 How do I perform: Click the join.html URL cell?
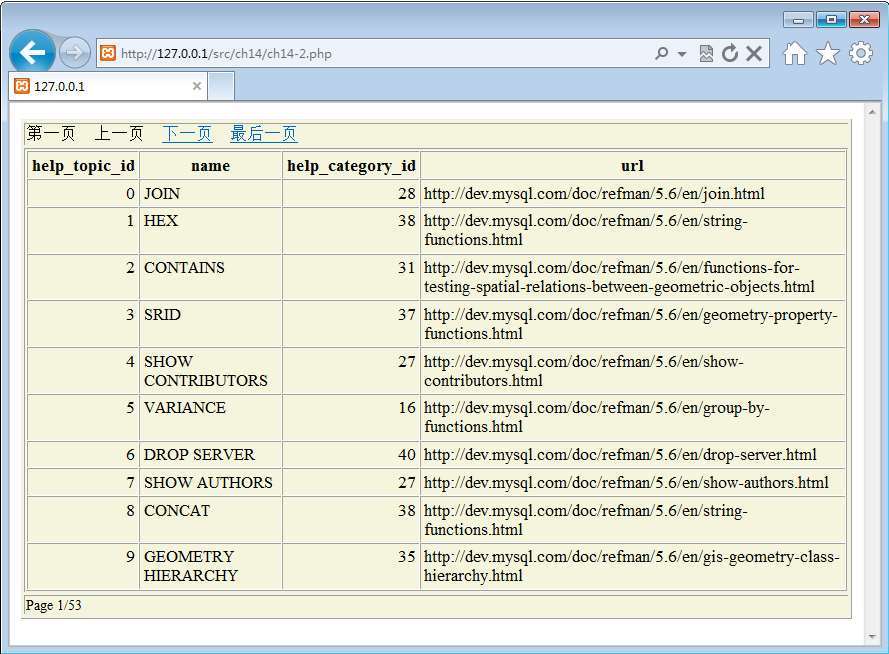(633, 193)
